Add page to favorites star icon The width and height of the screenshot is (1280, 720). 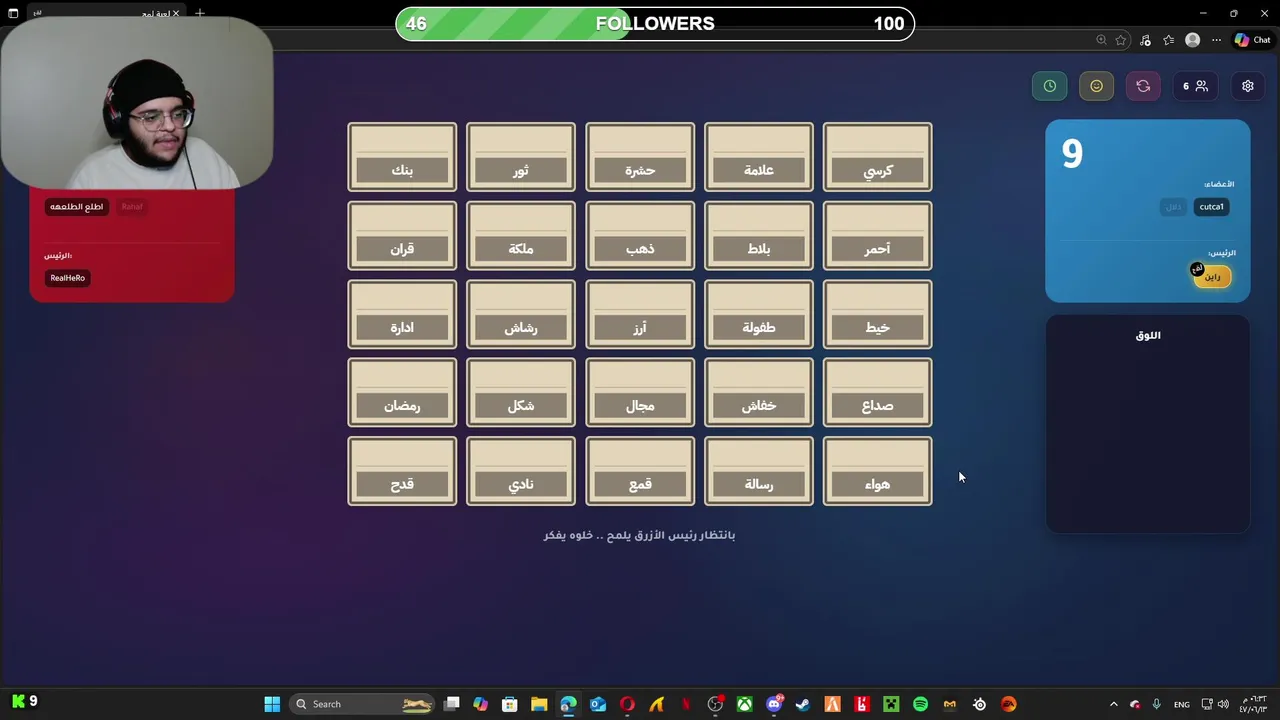[1121, 40]
